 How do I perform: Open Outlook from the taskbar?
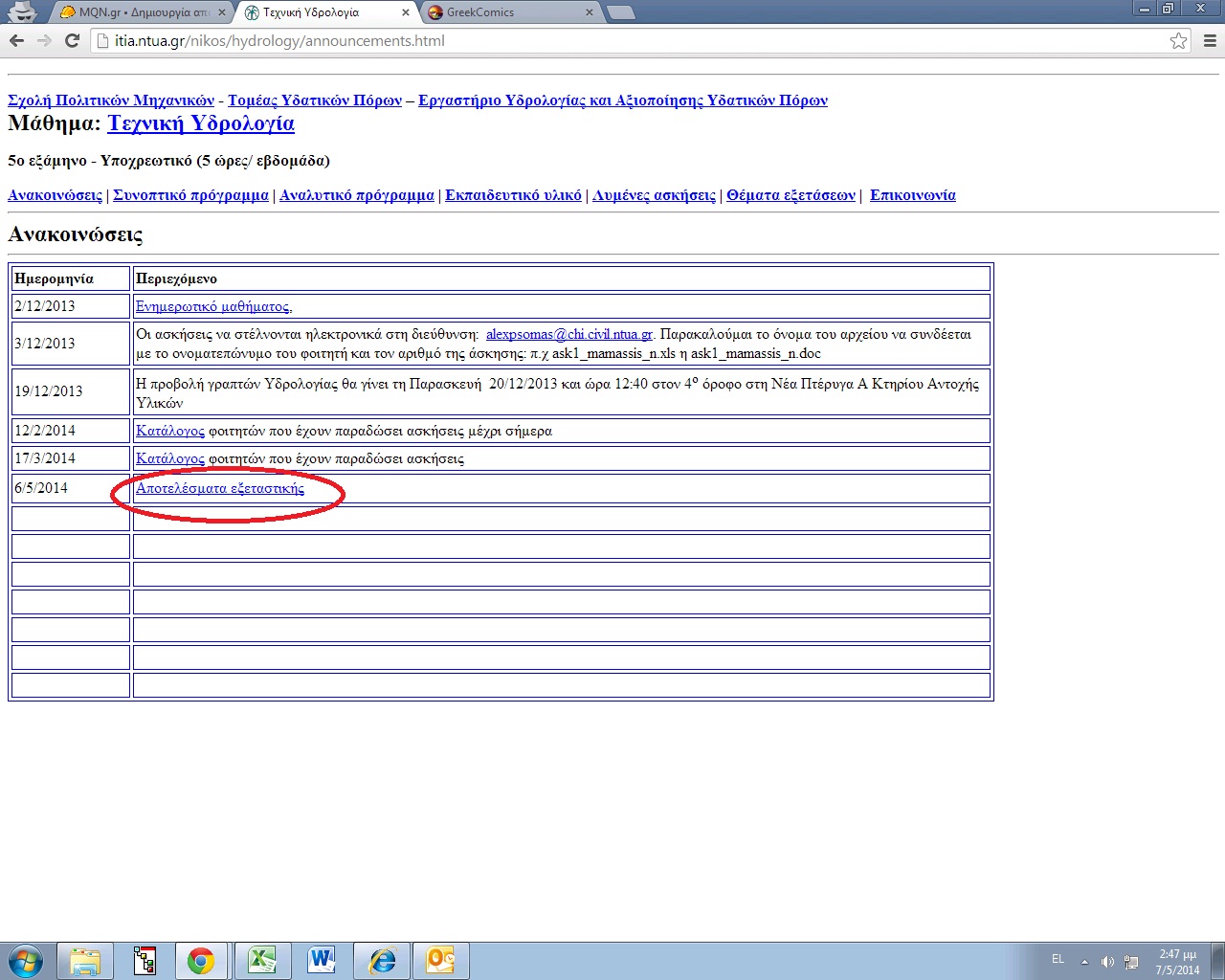(x=441, y=960)
